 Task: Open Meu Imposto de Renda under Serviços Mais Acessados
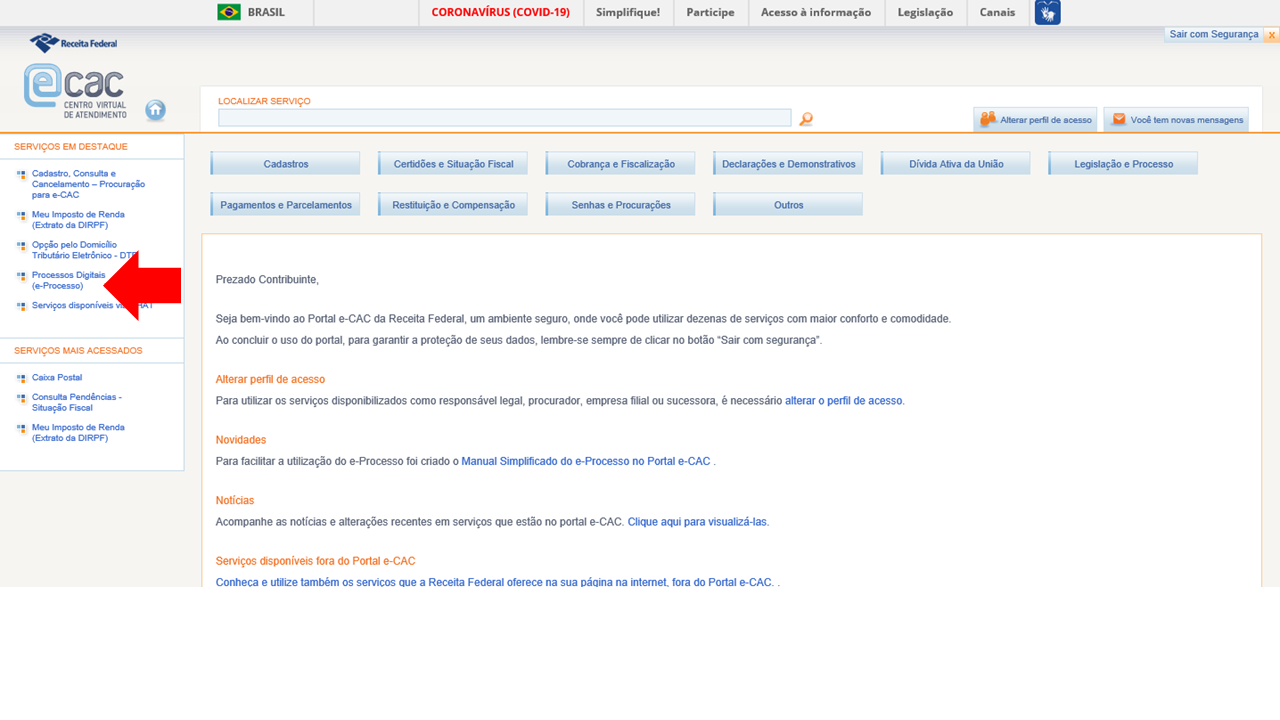point(78,433)
